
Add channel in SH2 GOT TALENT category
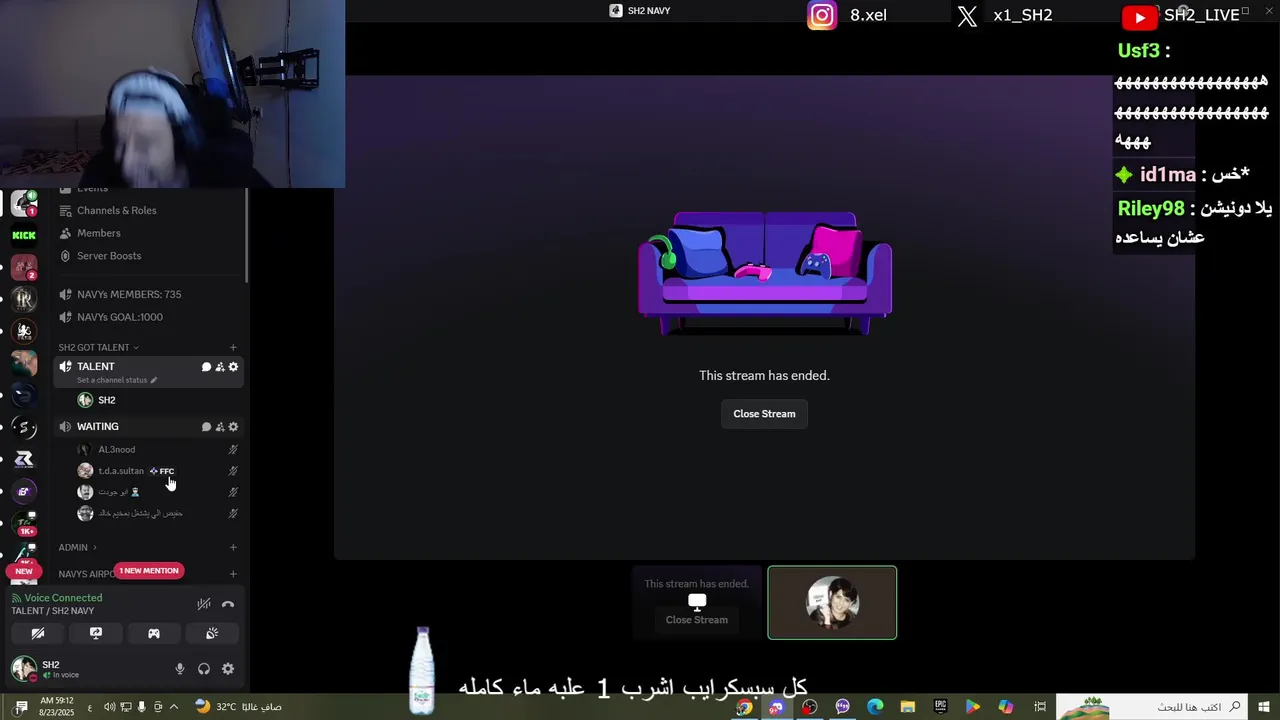pyautogui.click(x=233, y=347)
